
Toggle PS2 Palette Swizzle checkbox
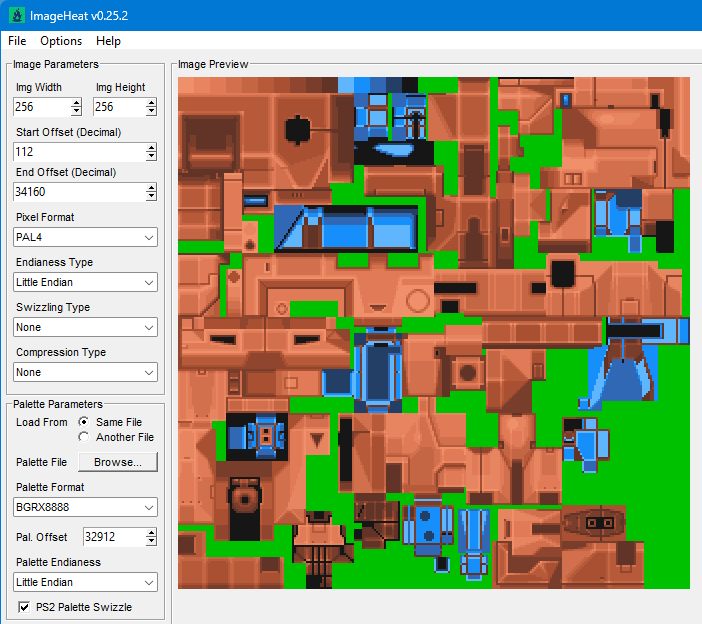pos(24,607)
